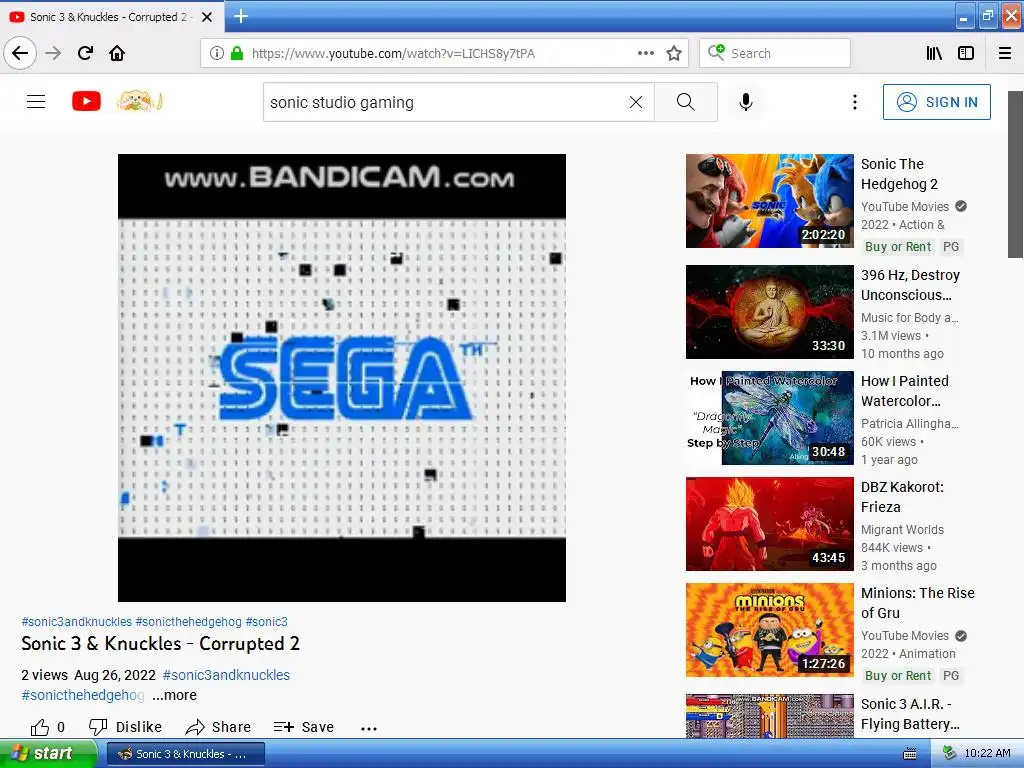Screen dimensions: 1024x768
Task: Expand the description with ...more
Action: pos(174,695)
